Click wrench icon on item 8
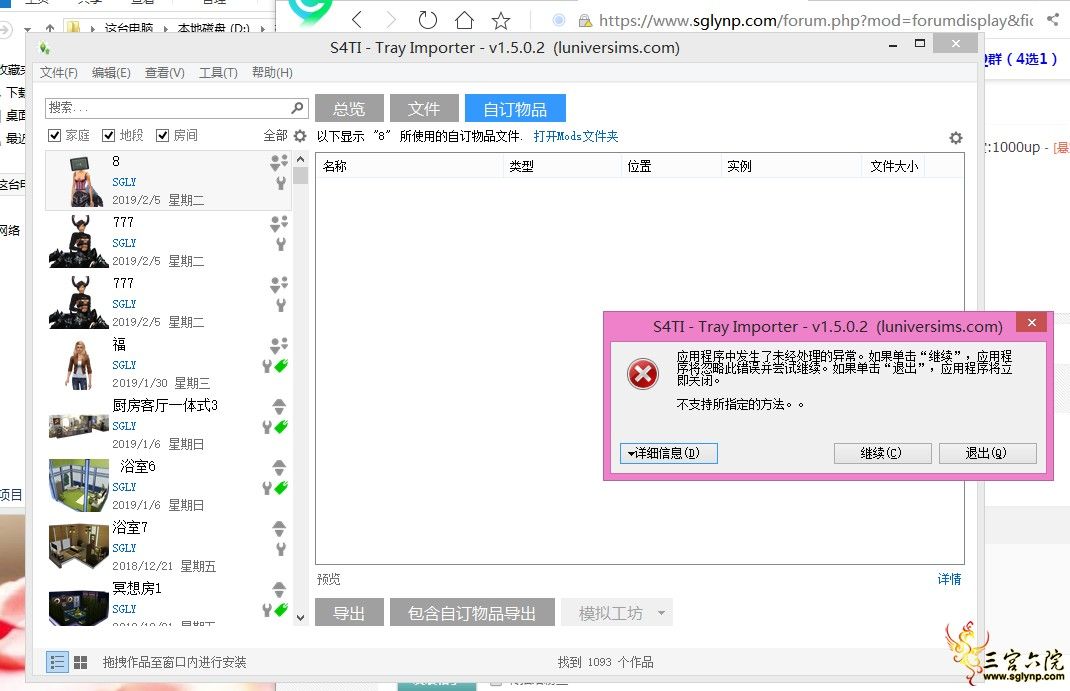1070x691 pixels. 280,183
